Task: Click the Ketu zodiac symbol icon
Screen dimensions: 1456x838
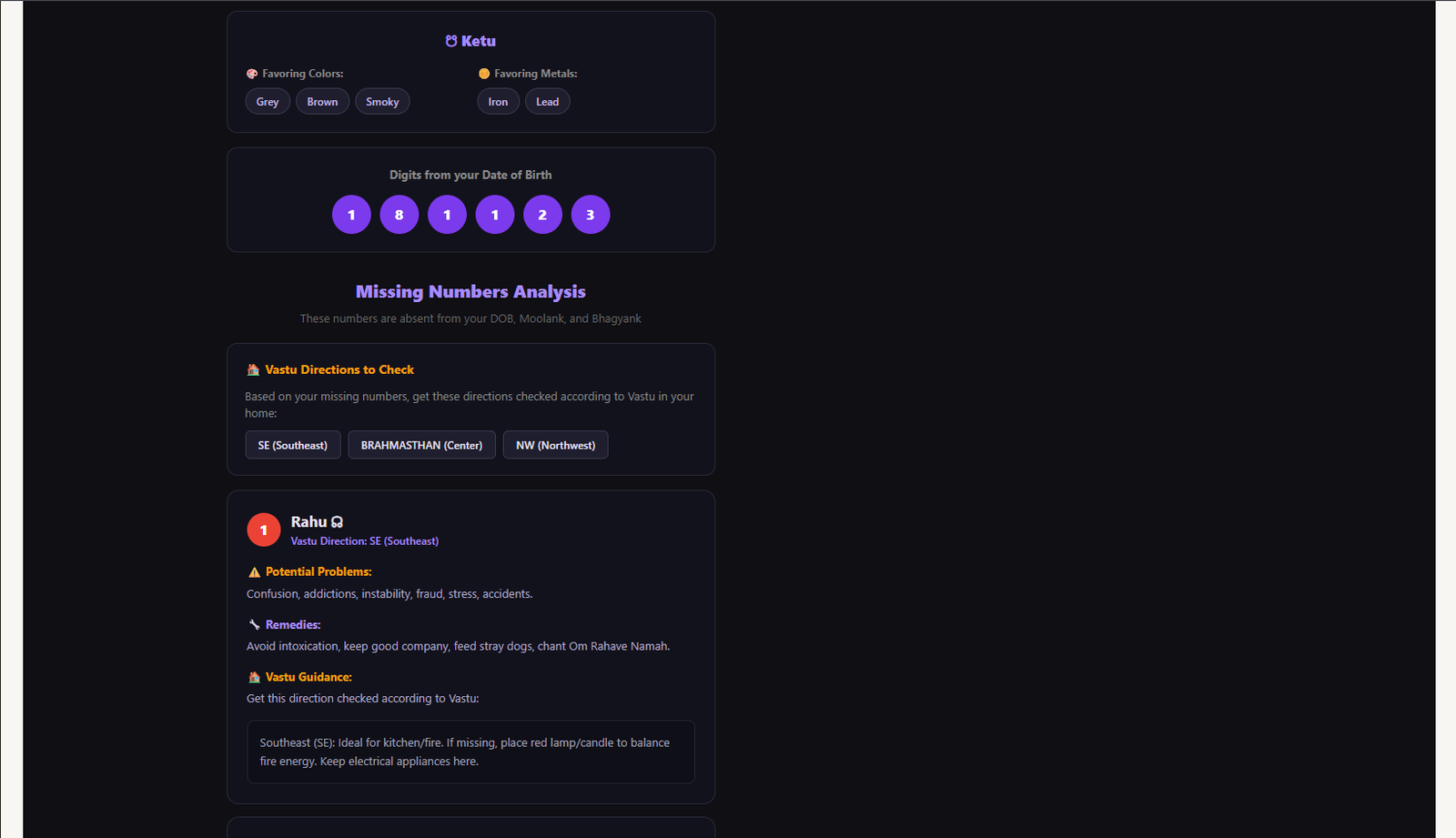Action: pyautogui.click(x=451, y=40)
